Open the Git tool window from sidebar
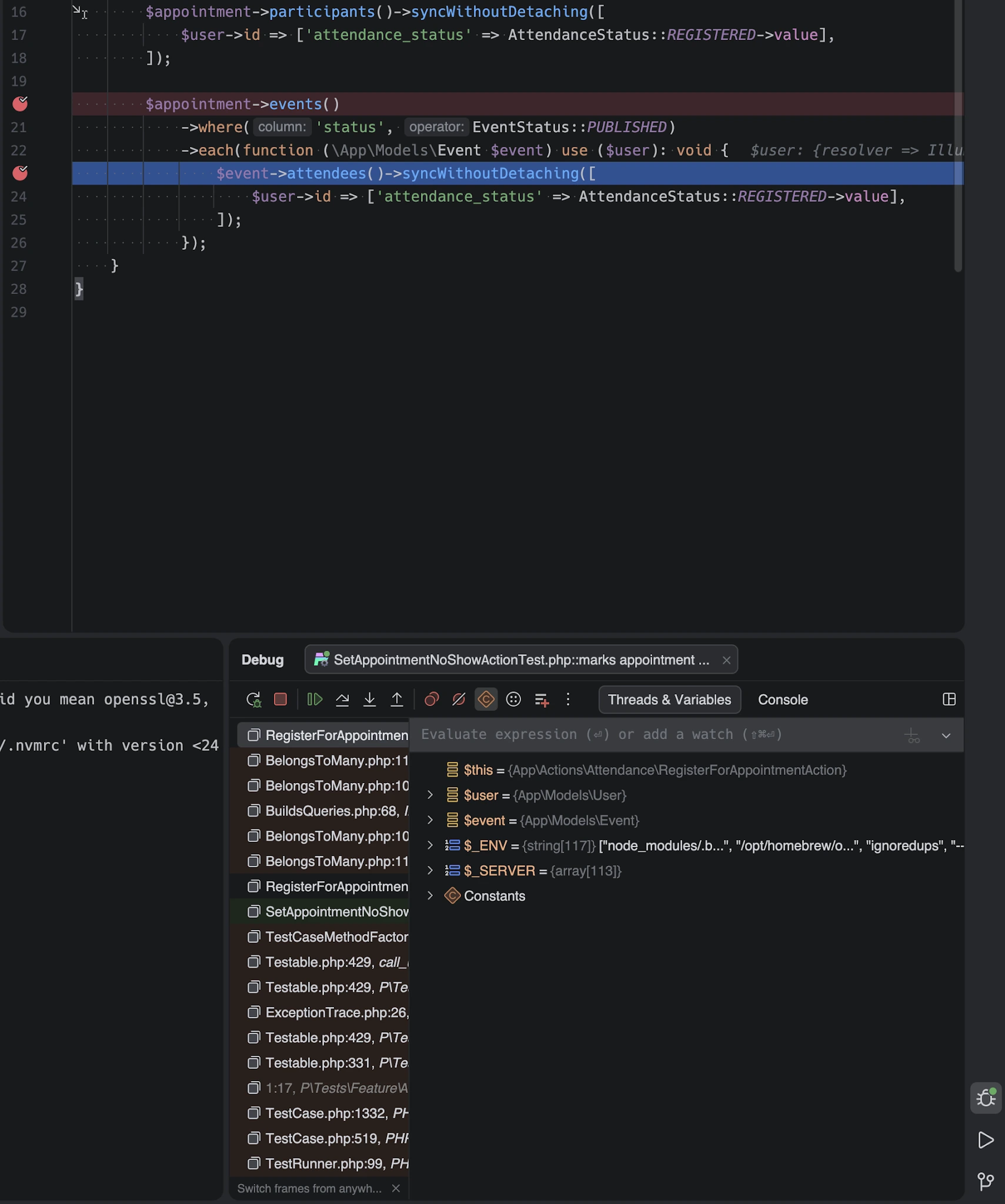 tap(986, 1181)
